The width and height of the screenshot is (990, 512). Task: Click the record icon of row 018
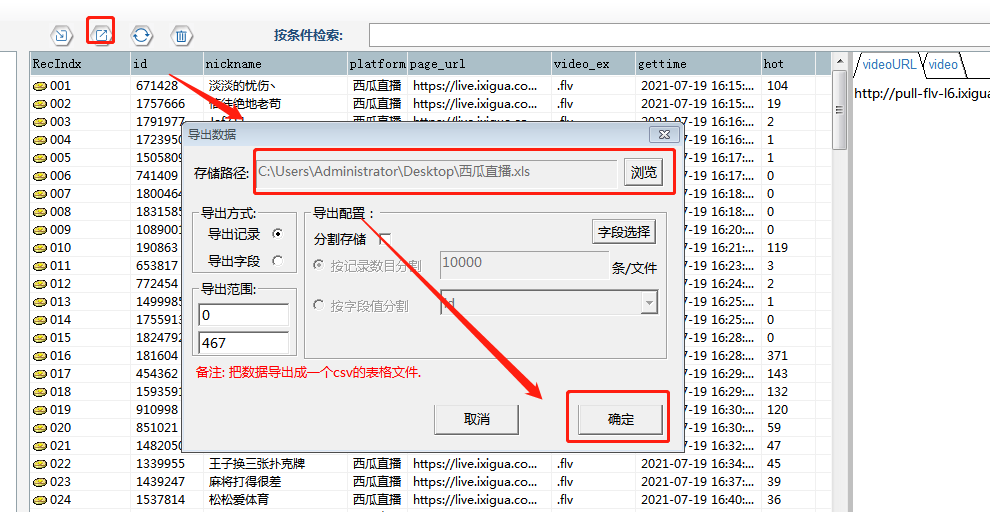[40, 391]
